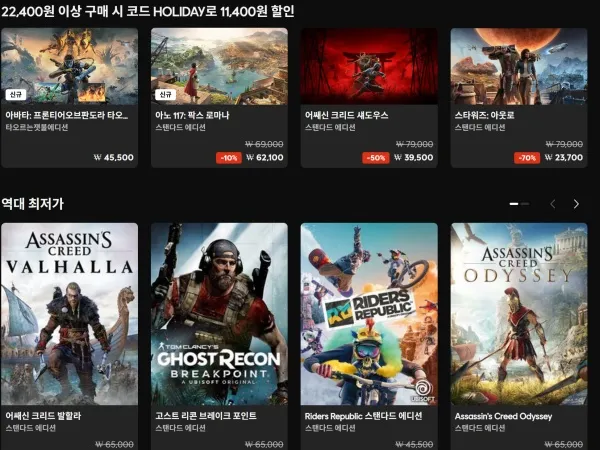Open the Assassin's Creed Valhalla cover
This screenshot has width=600, height=450.
pos(69,314)
